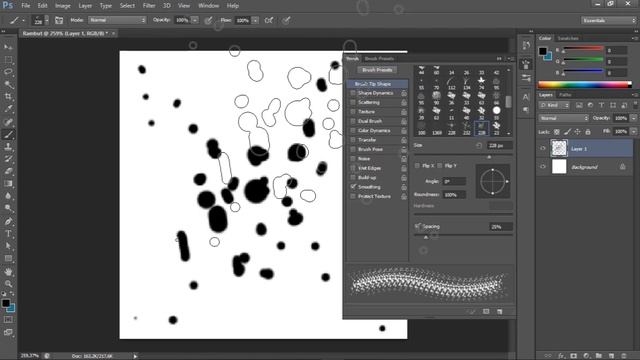Screen dimensions: 640x360
Task: Enable Texture checkbox
Action: 353,112
